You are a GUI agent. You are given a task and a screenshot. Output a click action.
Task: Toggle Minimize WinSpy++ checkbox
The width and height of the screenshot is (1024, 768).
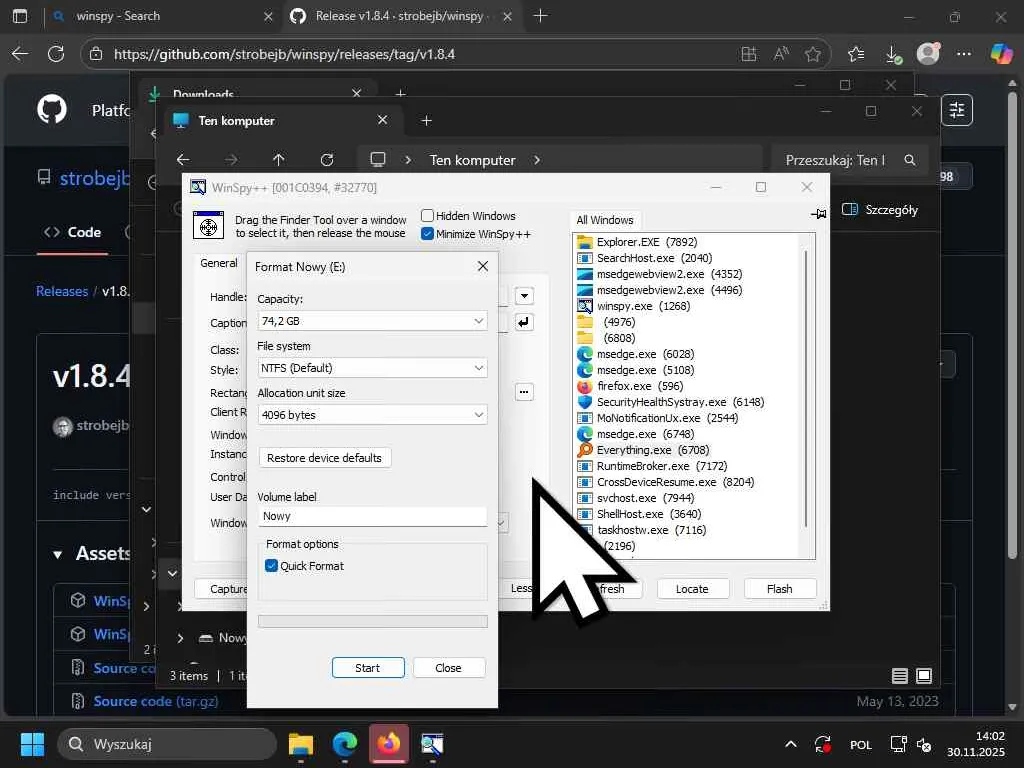click(427, 234)
